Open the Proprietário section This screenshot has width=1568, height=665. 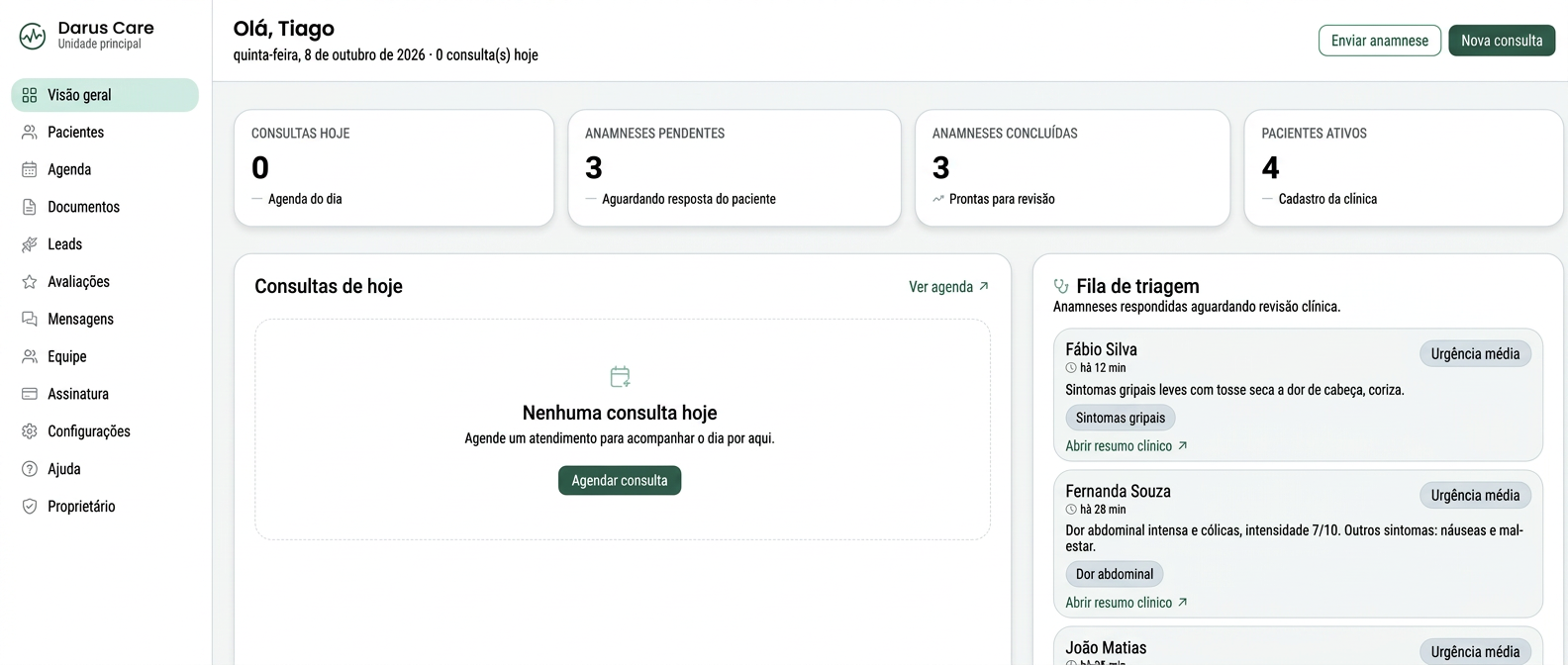105,507
